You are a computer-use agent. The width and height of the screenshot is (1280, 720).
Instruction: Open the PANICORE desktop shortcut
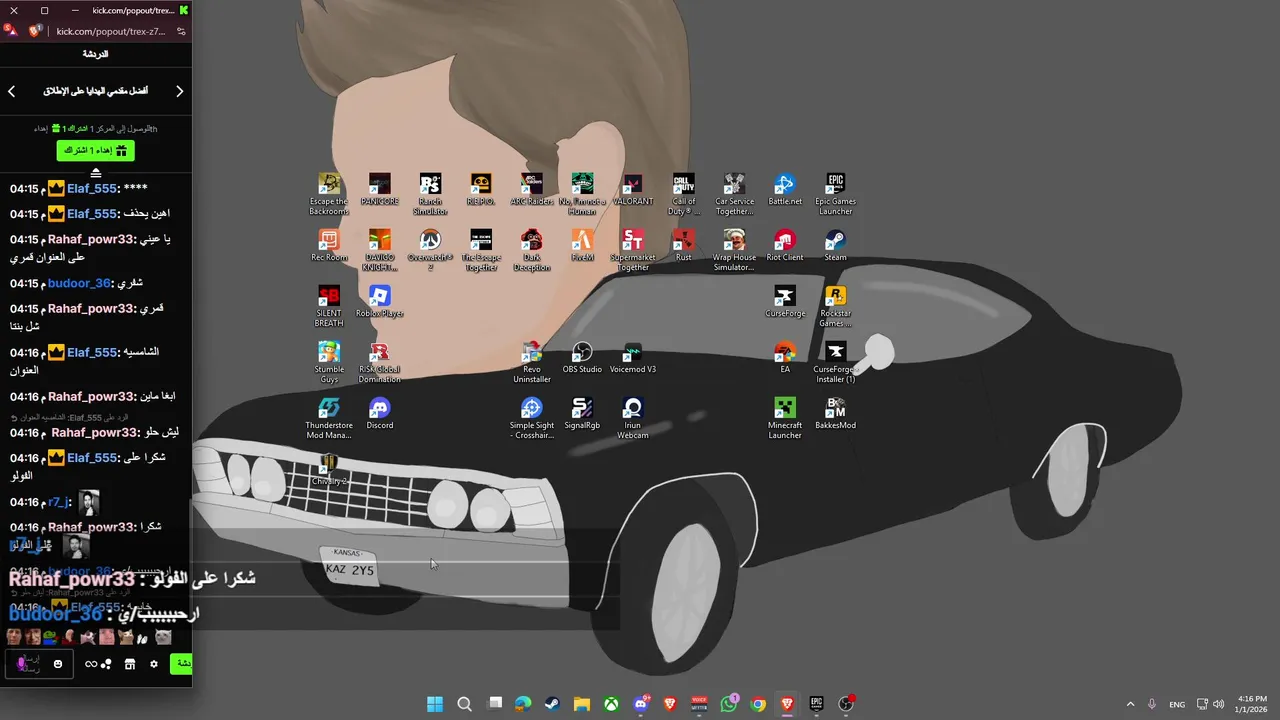coord(379,189)
